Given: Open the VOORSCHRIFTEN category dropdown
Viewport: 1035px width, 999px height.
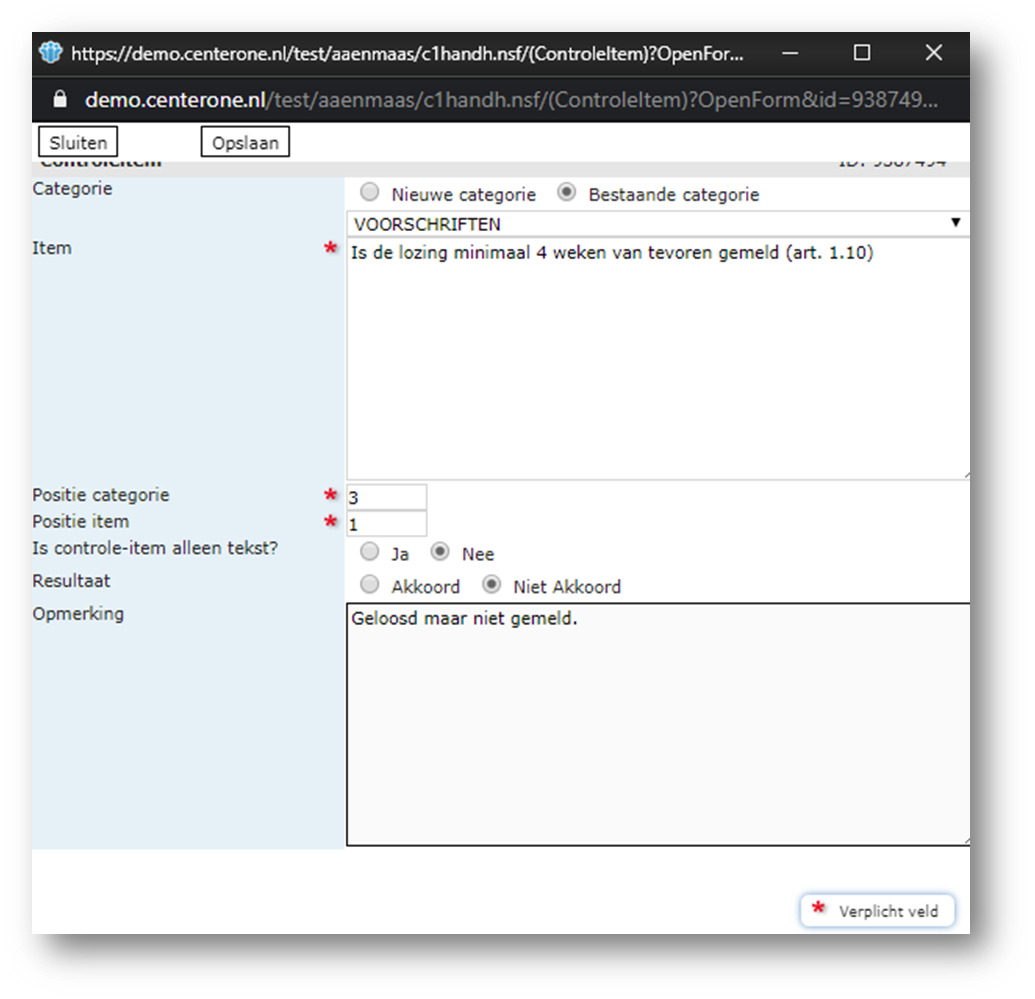Looking at the screenshot, I should click(657, 224).
